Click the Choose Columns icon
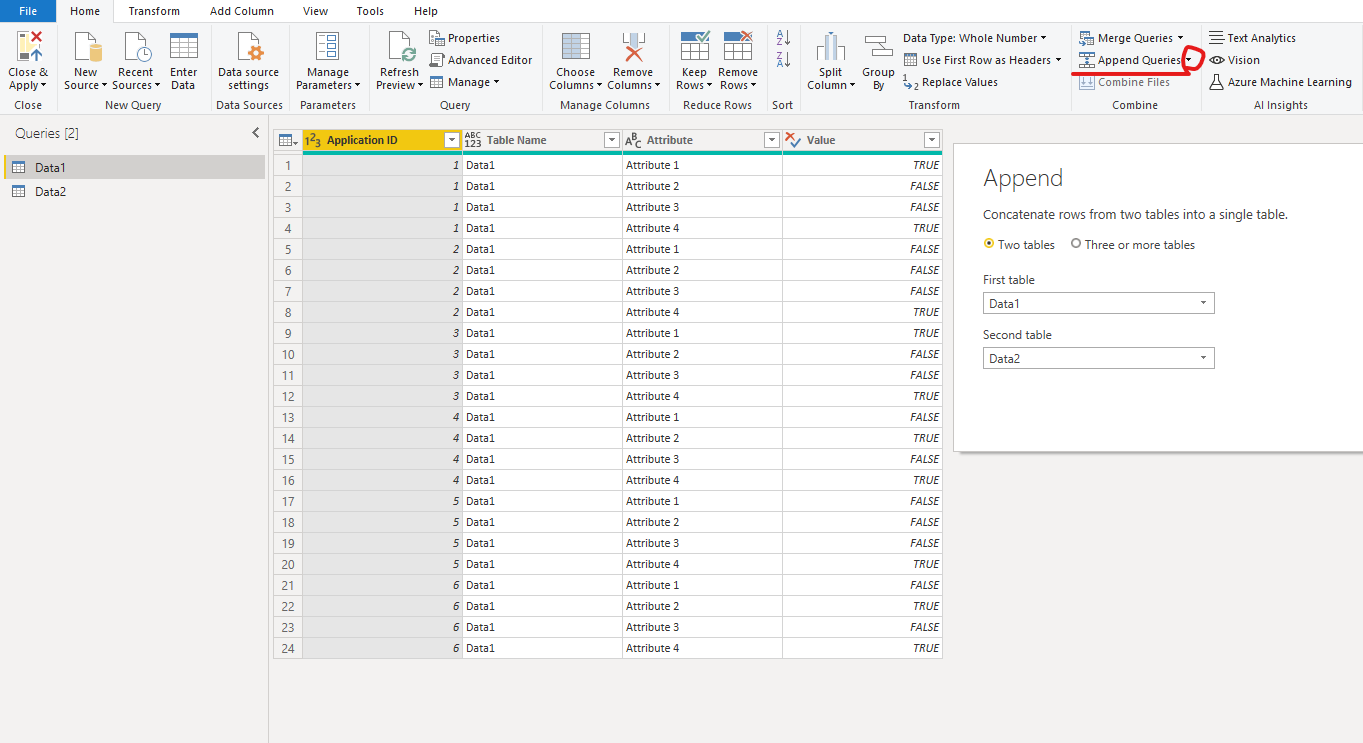The width and height of the screenshot is (1363, 743). pos(575,47)
